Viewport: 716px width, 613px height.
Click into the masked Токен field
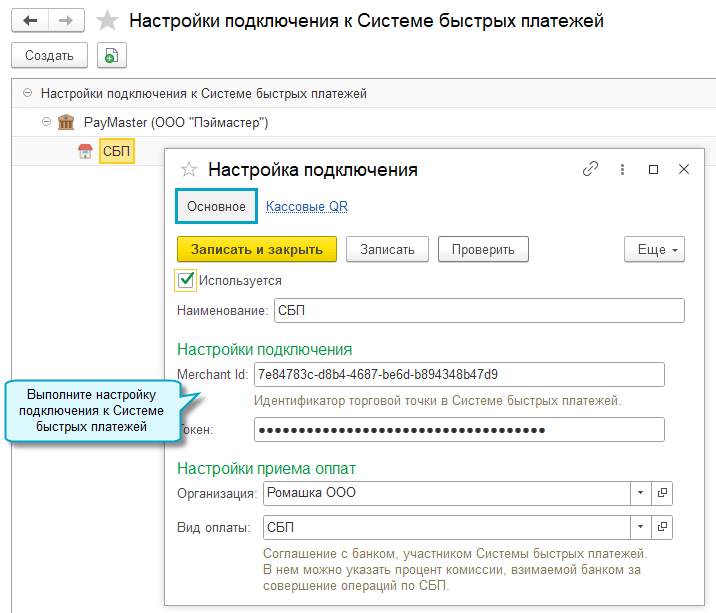pyautogui.click(x=459, y=430)
